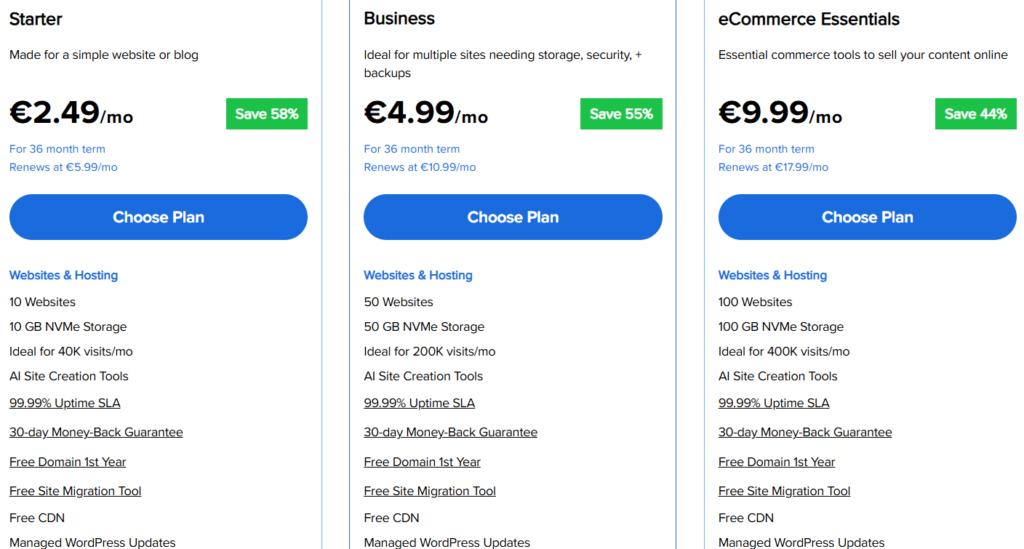Click the Save 58% badge
The height and width of the screenshot is (549, 1024).
point(266,114)
